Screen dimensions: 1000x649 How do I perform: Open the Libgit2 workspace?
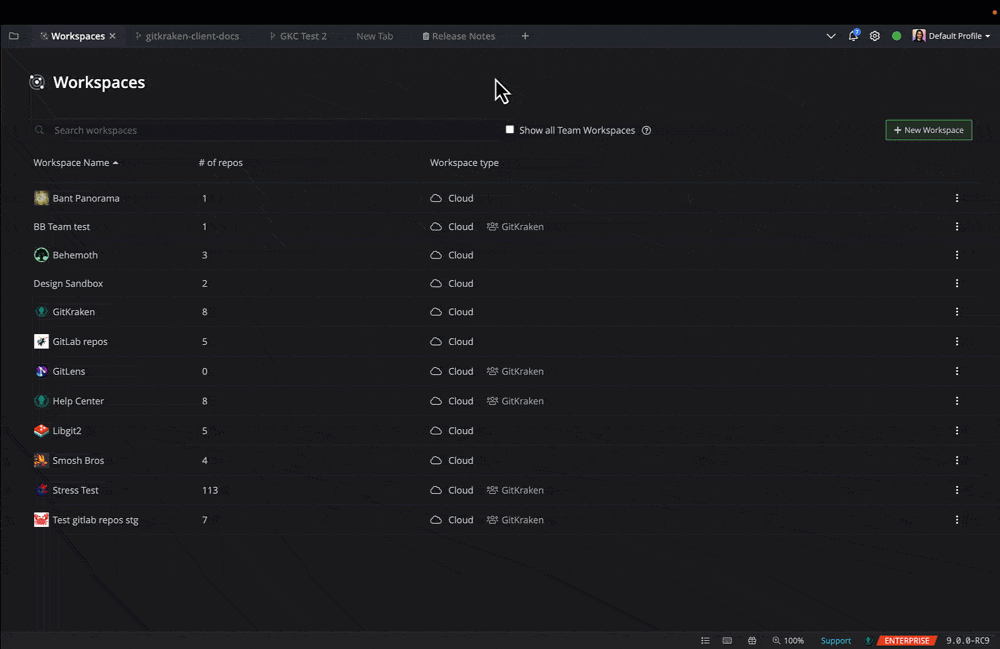[67, 431]
